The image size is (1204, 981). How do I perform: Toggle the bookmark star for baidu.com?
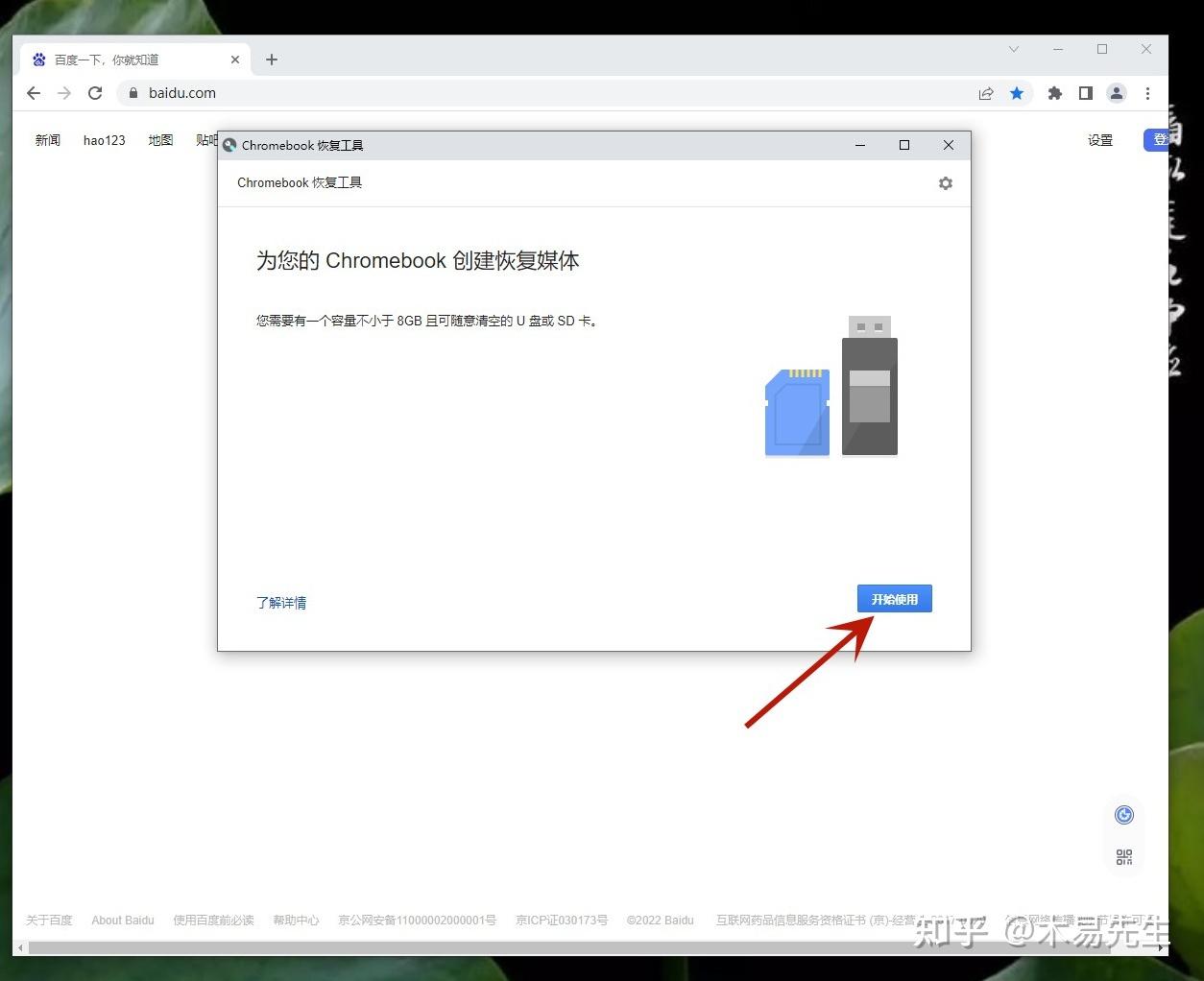pyautogui.click(x=1017, y=93)
